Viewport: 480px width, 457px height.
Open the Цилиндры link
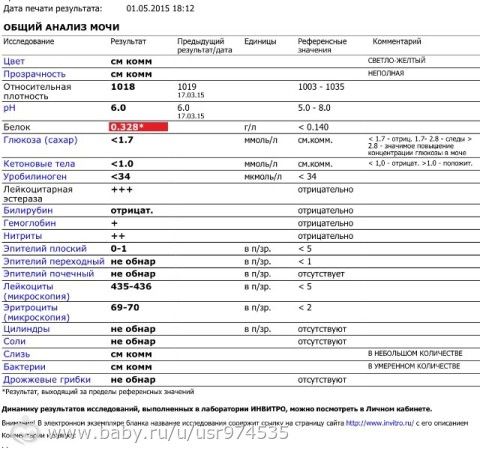[x=26, y=329]
